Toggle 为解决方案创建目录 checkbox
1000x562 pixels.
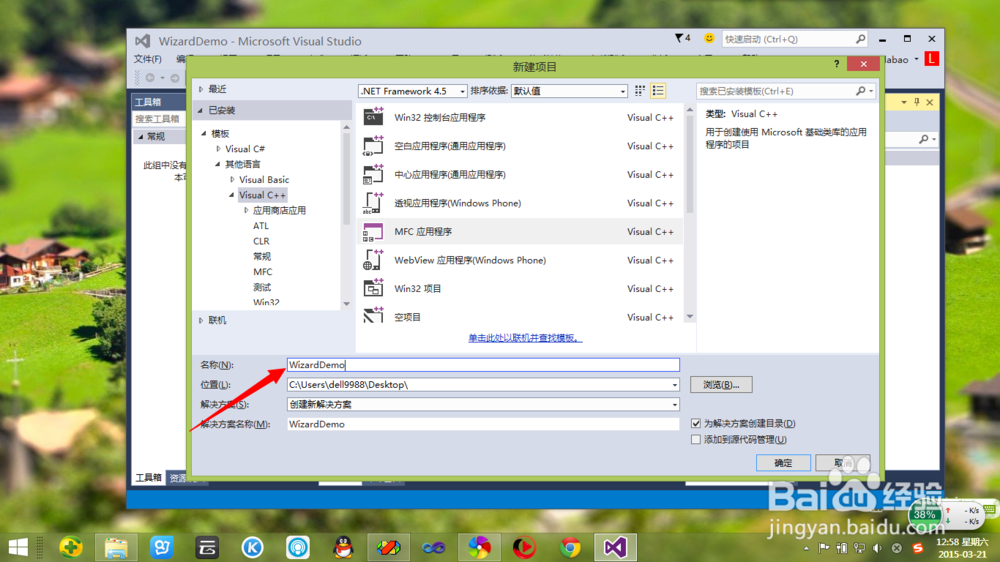(x=696, y=423)
